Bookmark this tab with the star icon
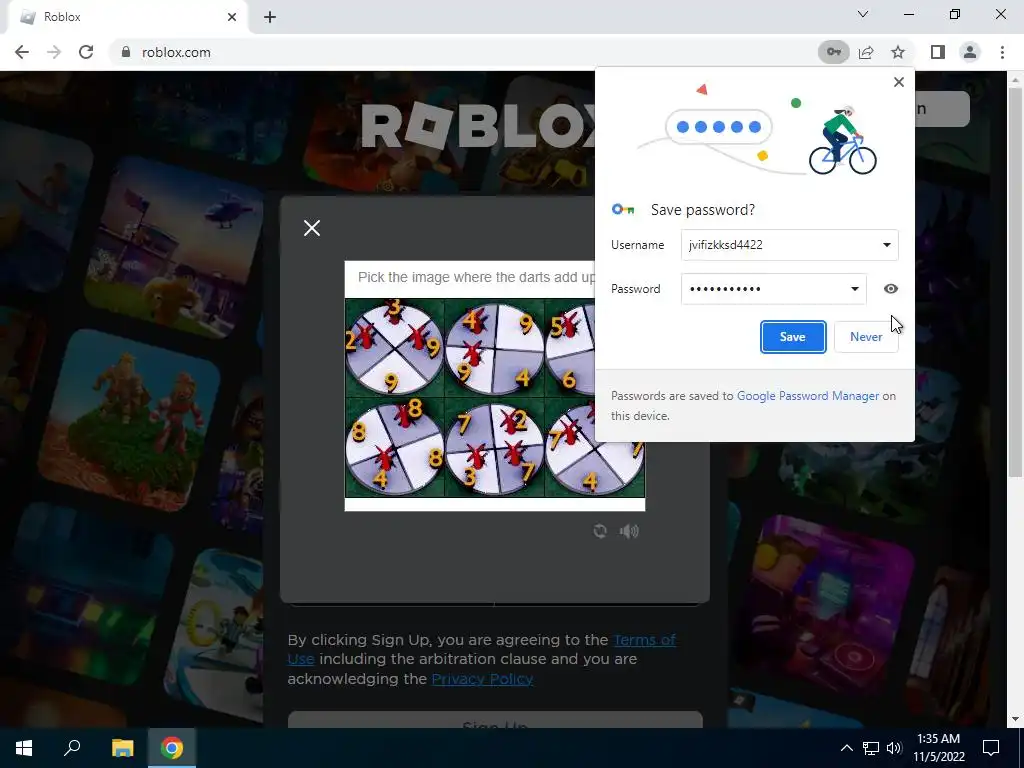This screenshot has height=768, width=1024. [898, 52]
